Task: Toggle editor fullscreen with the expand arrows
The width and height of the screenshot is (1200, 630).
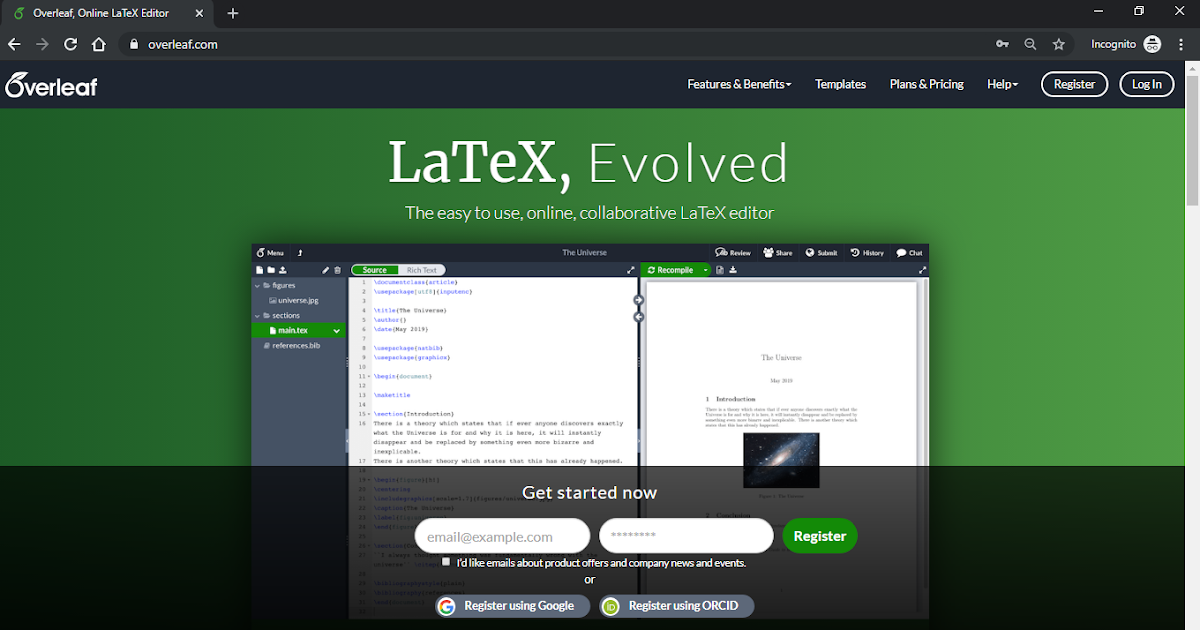Action: 630,270
